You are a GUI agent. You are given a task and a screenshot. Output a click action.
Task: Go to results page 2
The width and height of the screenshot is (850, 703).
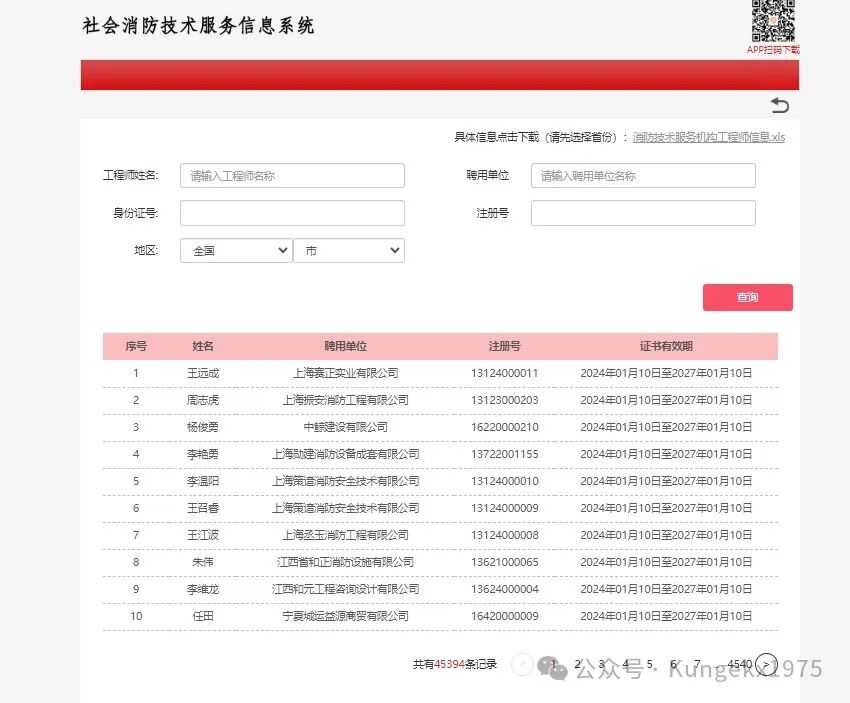click(578, 663)
